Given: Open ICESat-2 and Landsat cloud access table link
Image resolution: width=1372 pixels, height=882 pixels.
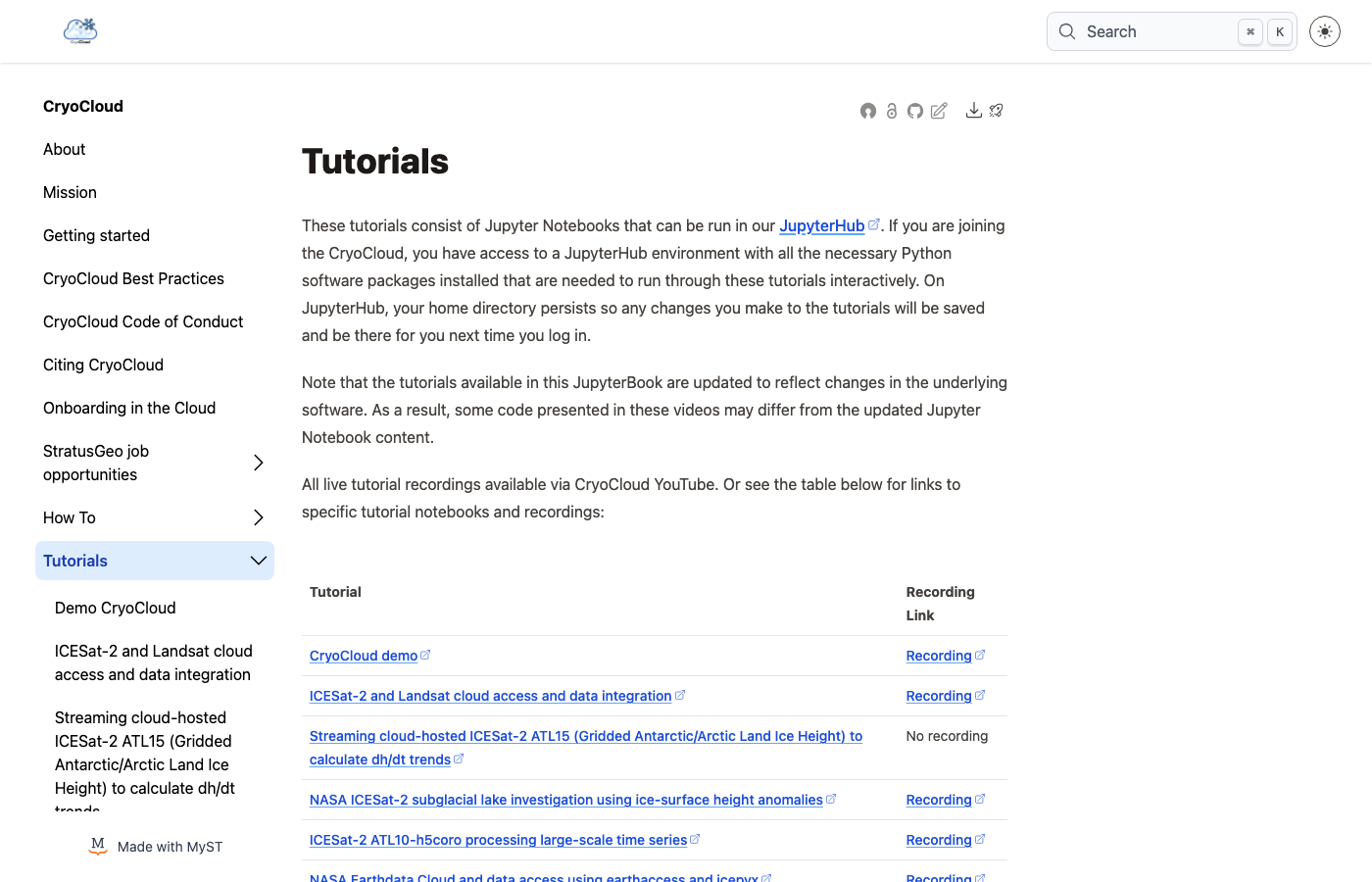Looking at the screenshot, I should click(x=491, y=696).
